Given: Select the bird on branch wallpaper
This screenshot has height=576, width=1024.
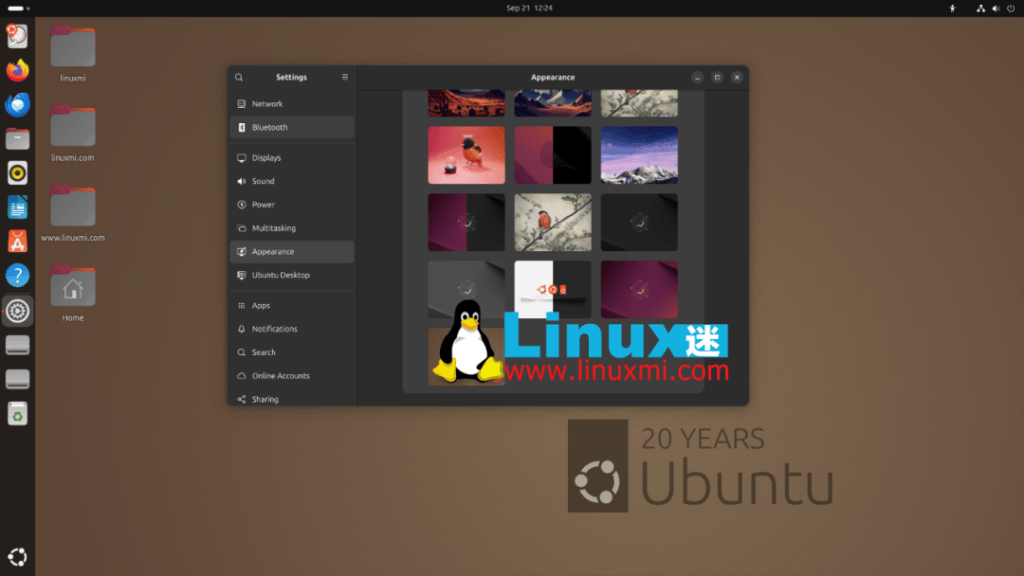Looking at the screenshot, I should [553, 222].
